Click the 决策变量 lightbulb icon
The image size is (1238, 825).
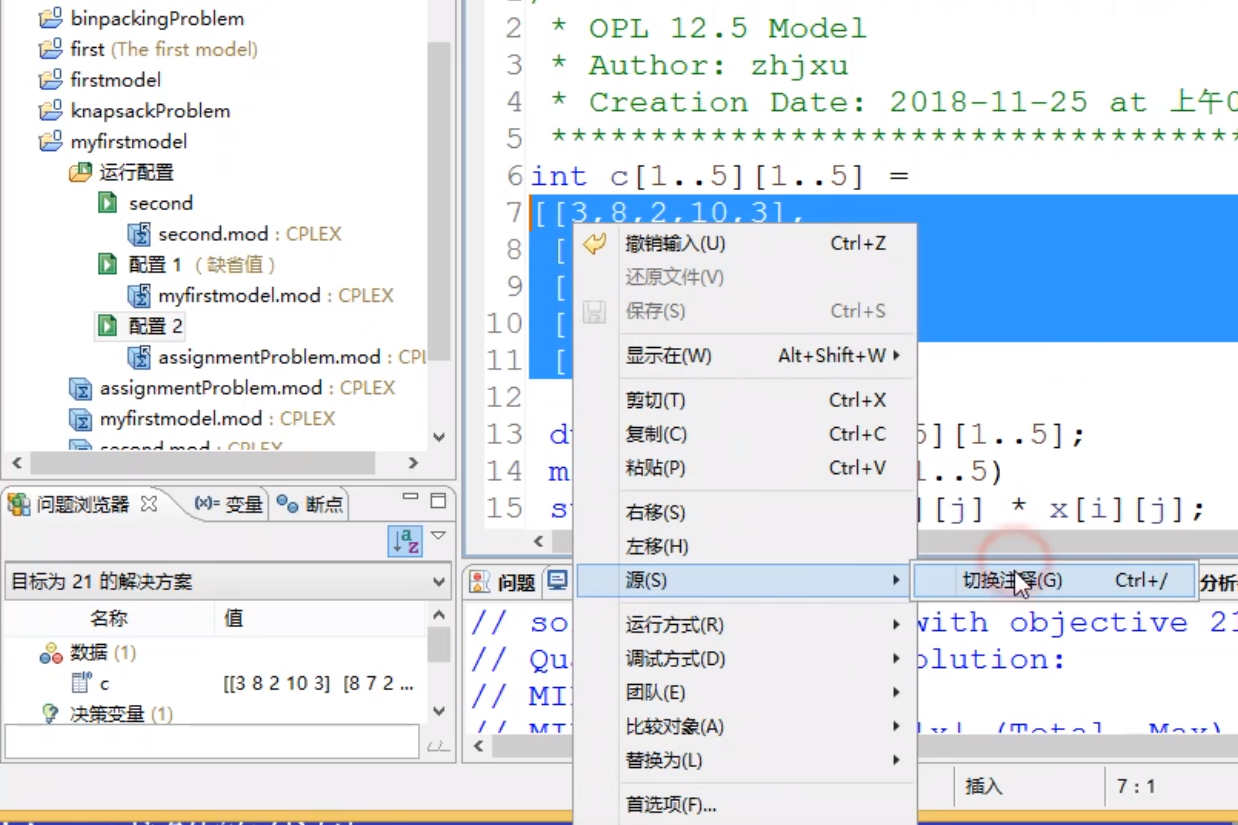pos(50,714)
